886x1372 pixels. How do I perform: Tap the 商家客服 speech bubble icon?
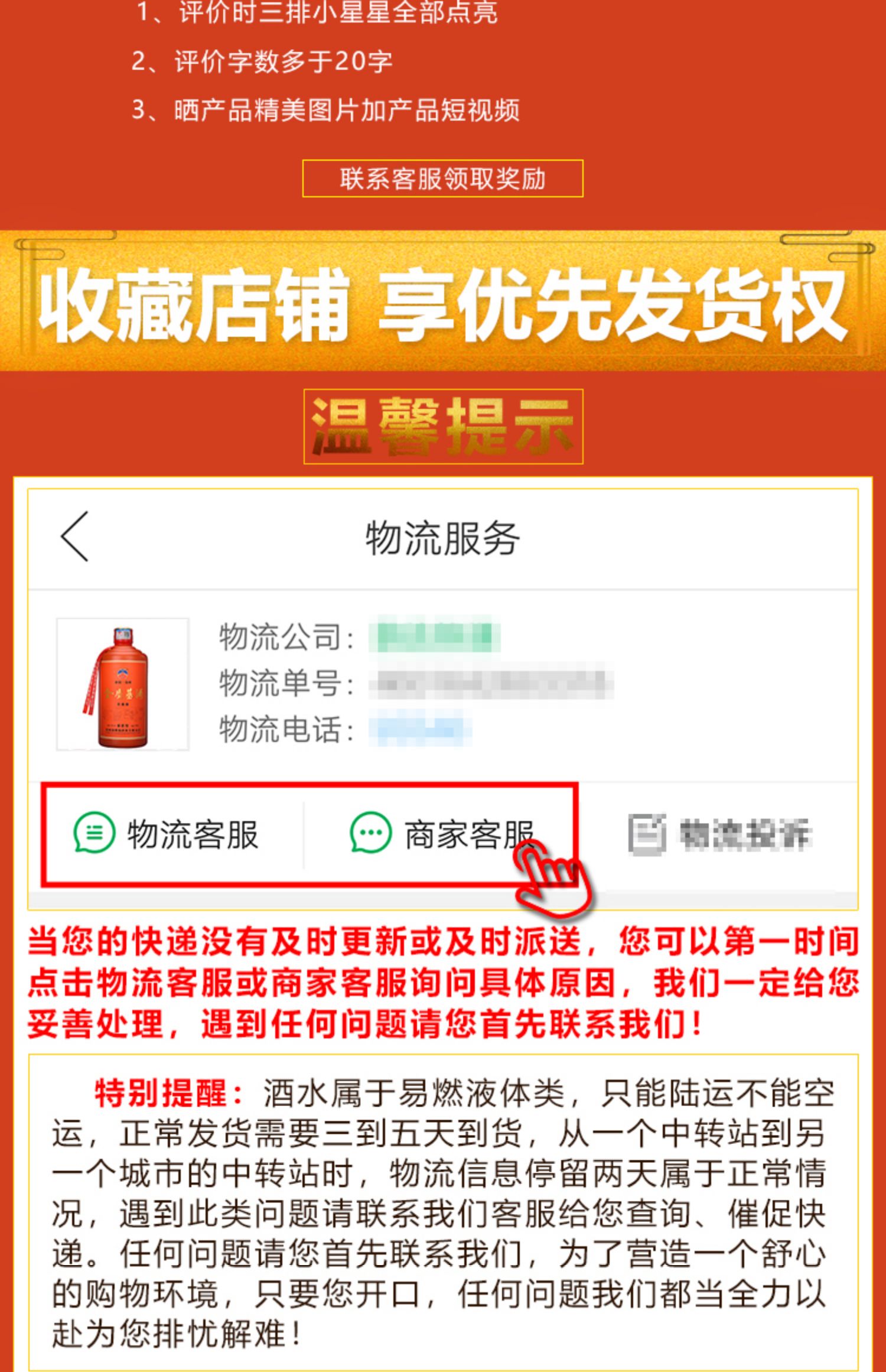coord(370,833)
